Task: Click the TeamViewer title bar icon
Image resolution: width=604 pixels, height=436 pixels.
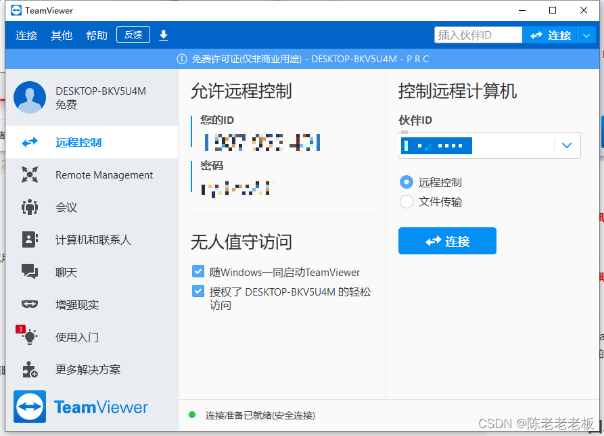Action: tap(17, 10)
